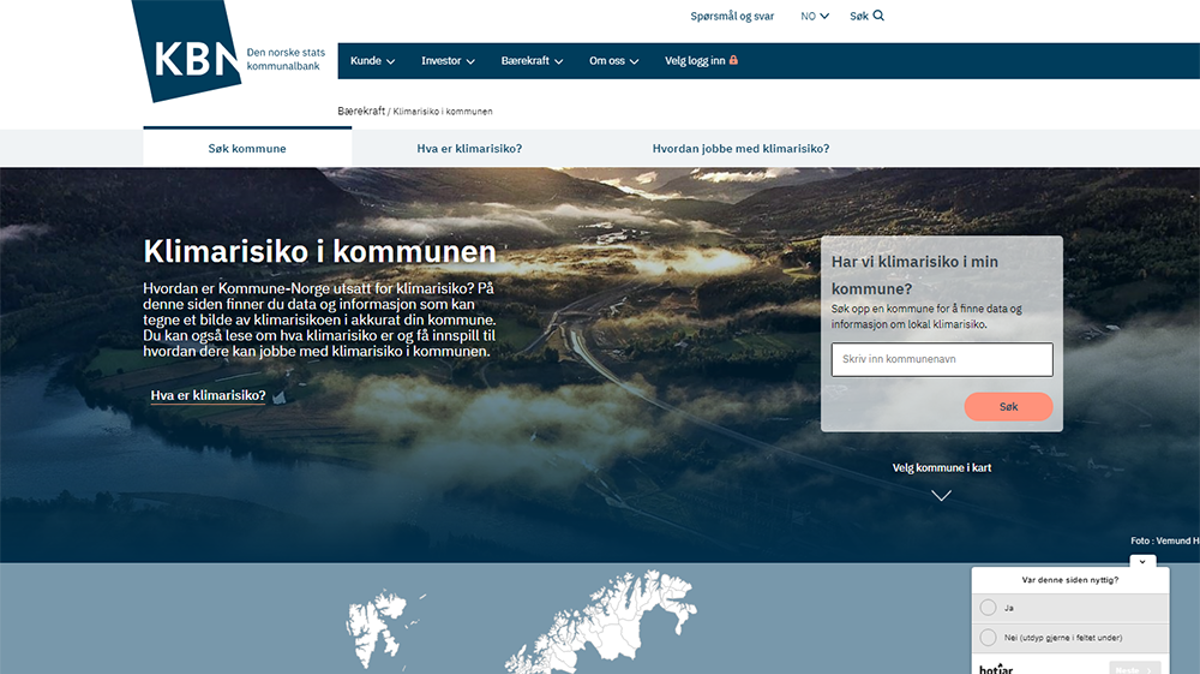This screenshot has height=674, width=1200.
Task: Expand the Kunde menu
Action: [x=370, y=60]
